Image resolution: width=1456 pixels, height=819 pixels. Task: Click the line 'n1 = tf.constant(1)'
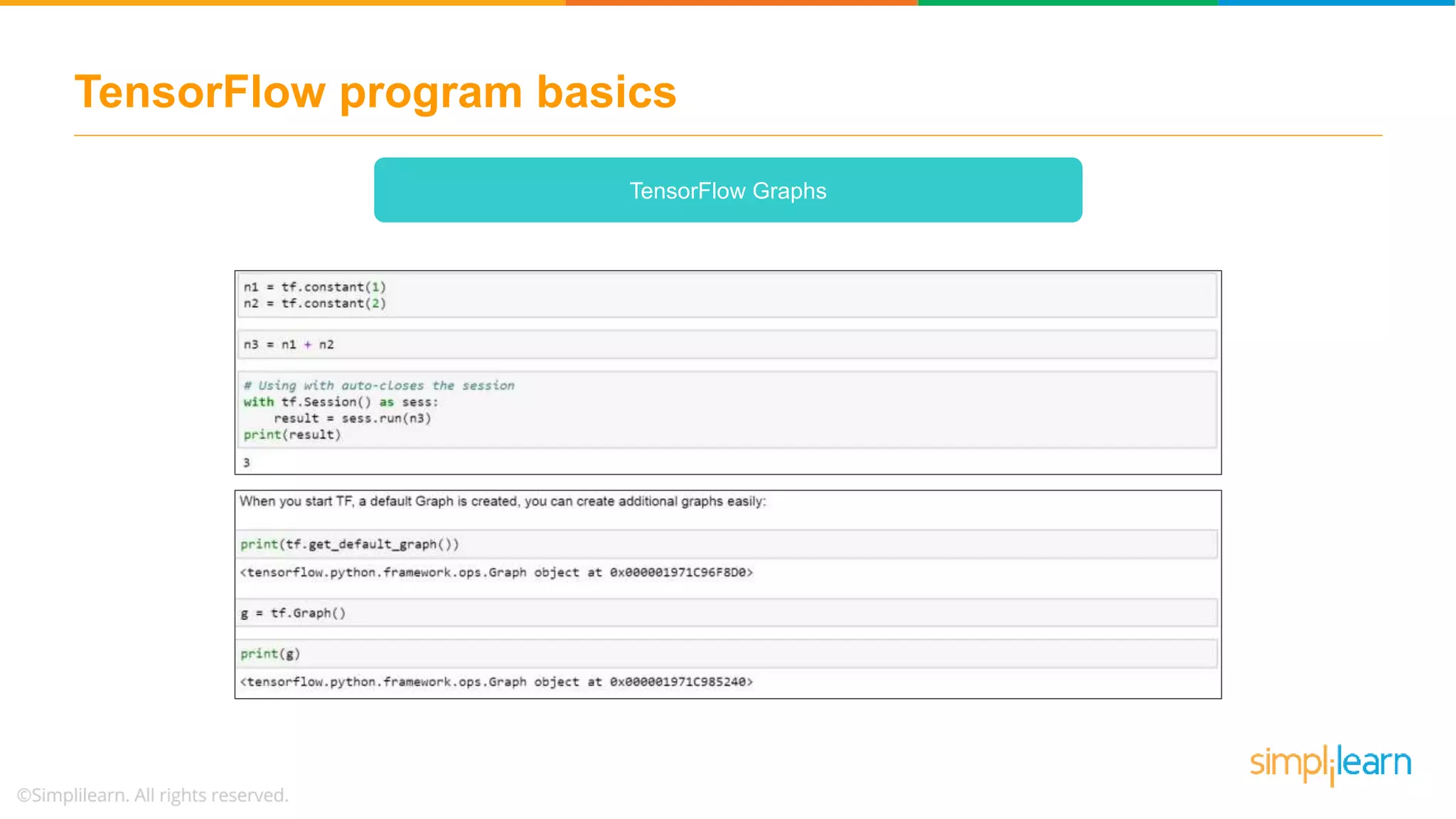pos(314,287)
